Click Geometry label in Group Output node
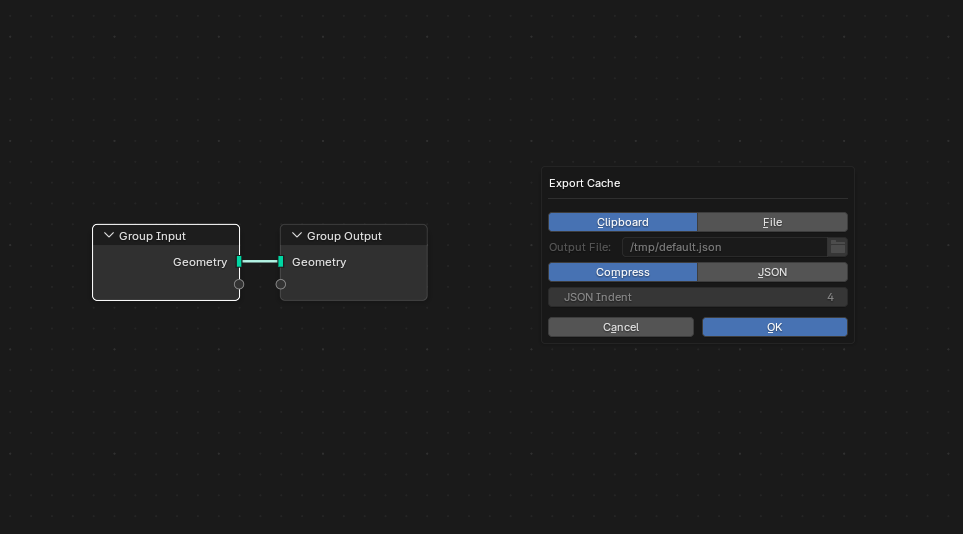The width and height of the screenshot is (963, 534). (x=319, y=262)
